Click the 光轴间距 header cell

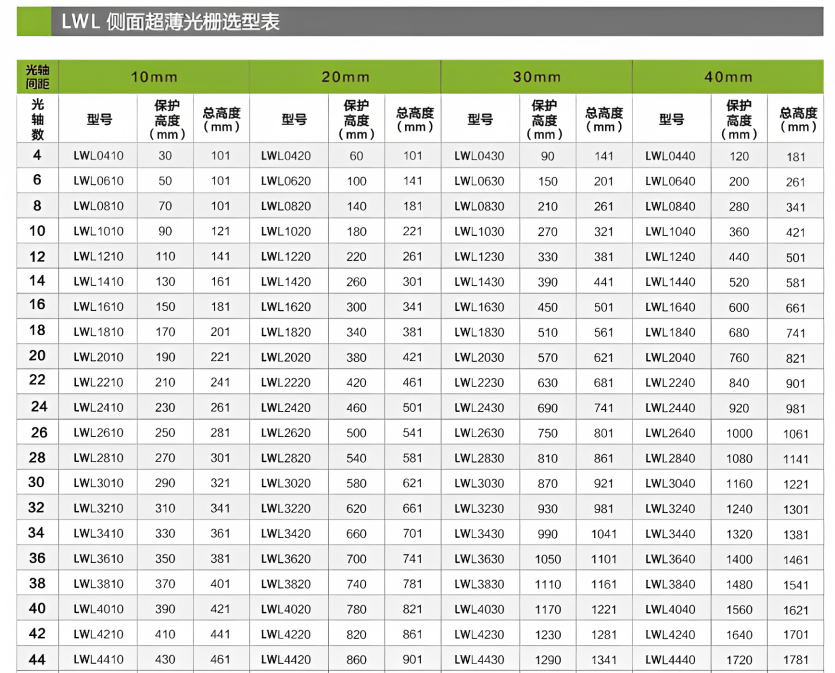37,77
